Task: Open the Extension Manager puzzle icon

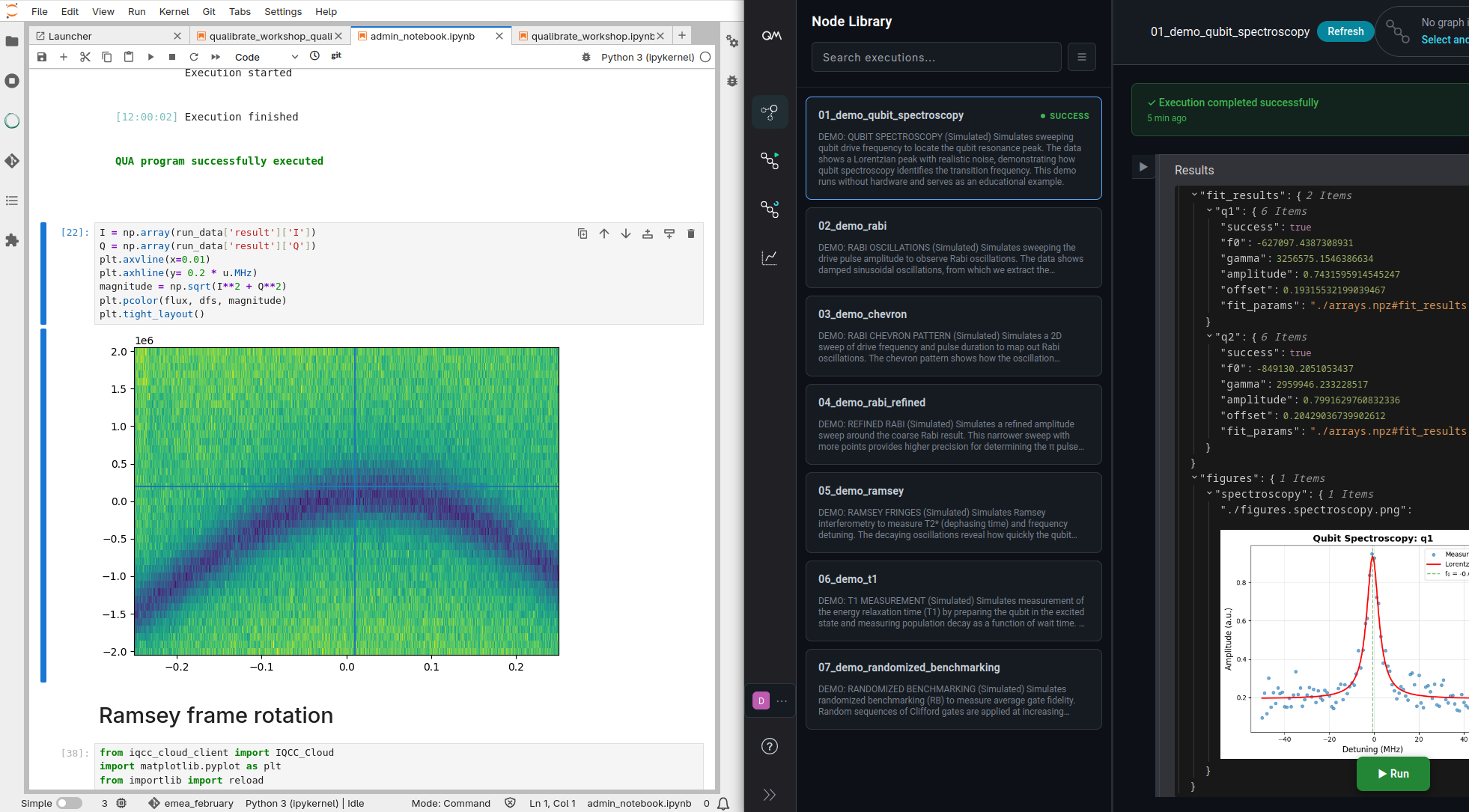Action: coord(12,240)
